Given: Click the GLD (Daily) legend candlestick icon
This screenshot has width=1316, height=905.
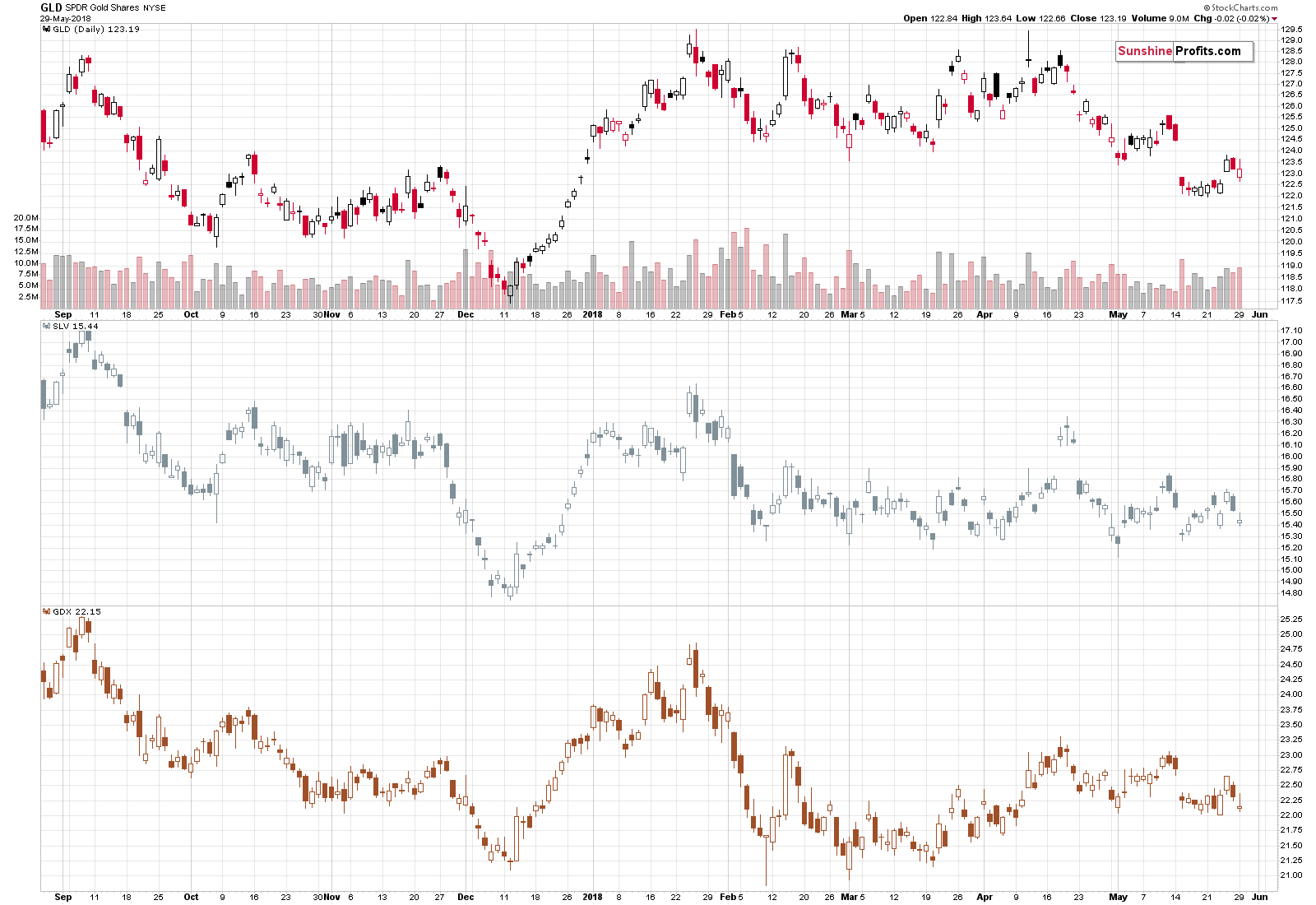Looking at the screenshot, I should tap(47, 29).
